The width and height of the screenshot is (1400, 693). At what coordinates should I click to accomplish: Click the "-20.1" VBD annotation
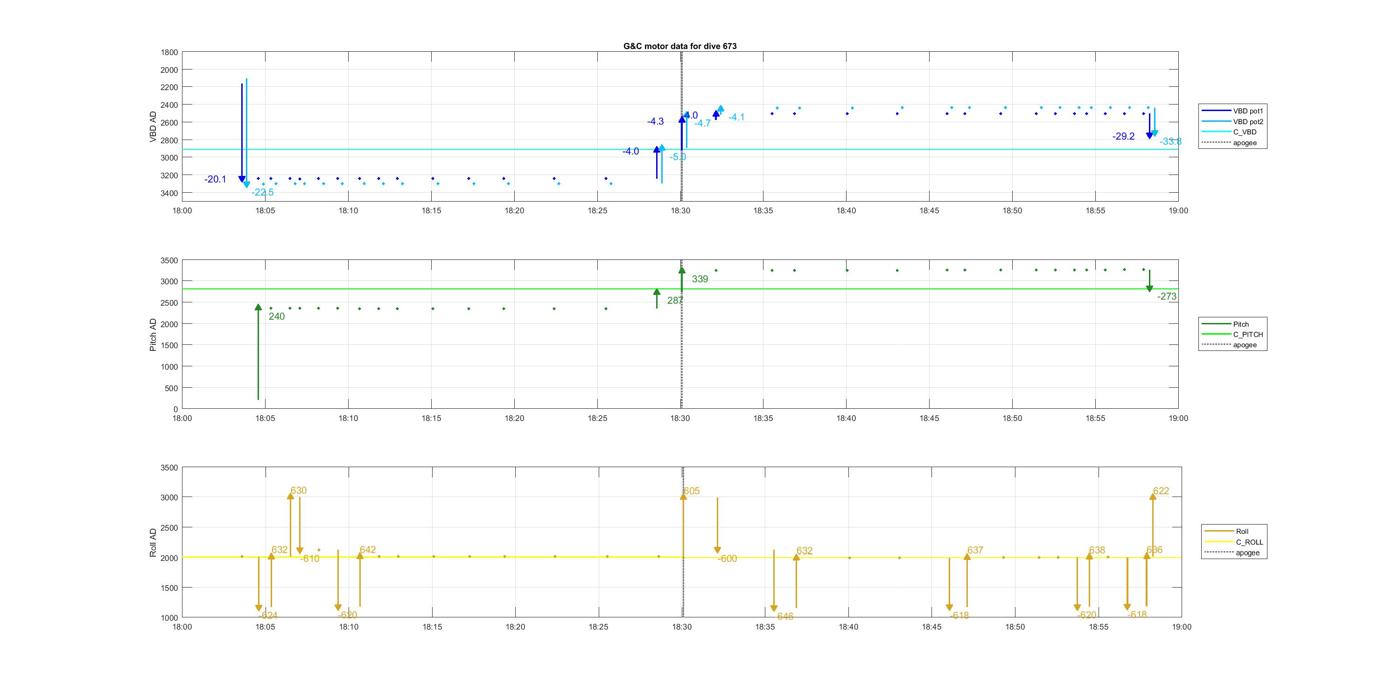point(215,180)
